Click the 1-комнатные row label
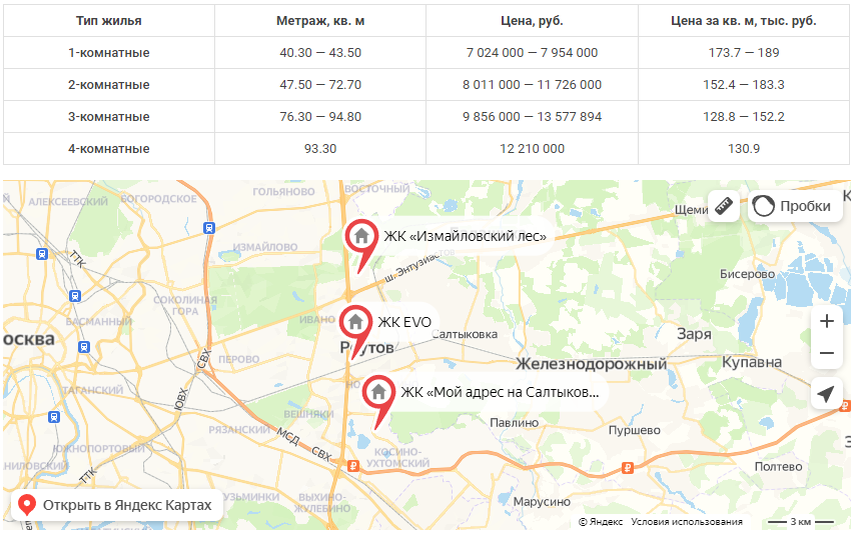This screenshot has width=855, height=533. point(109,53)
